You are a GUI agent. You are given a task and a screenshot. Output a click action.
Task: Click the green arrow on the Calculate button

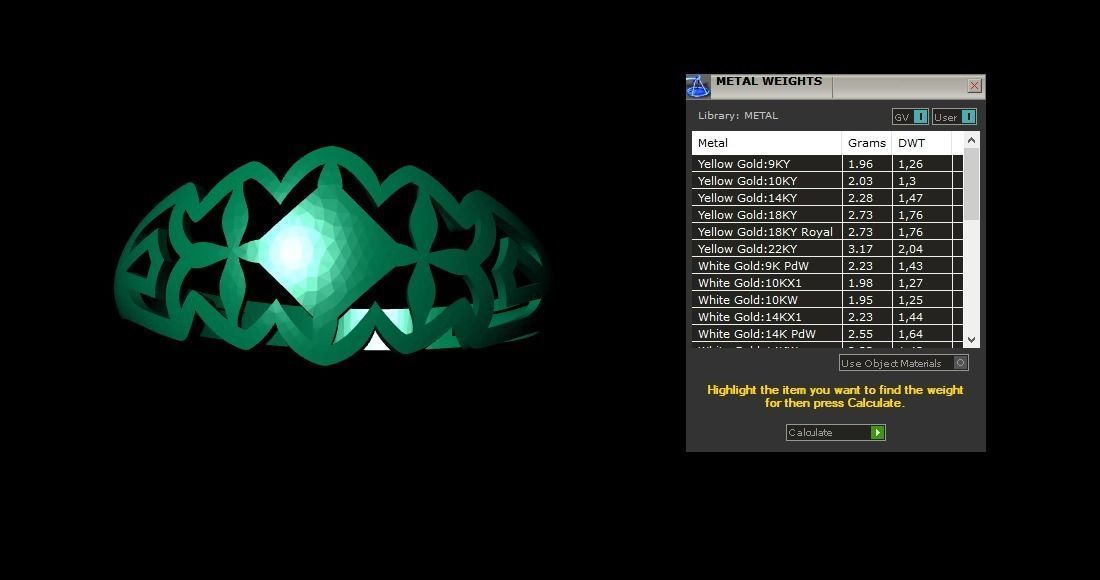tap(878, 433)
